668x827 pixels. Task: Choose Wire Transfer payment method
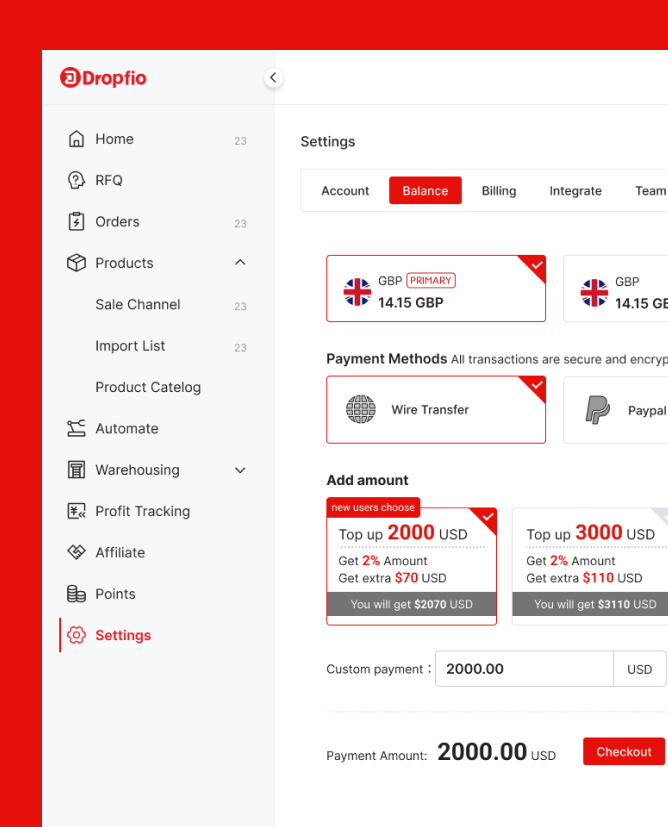coord(436,410)
